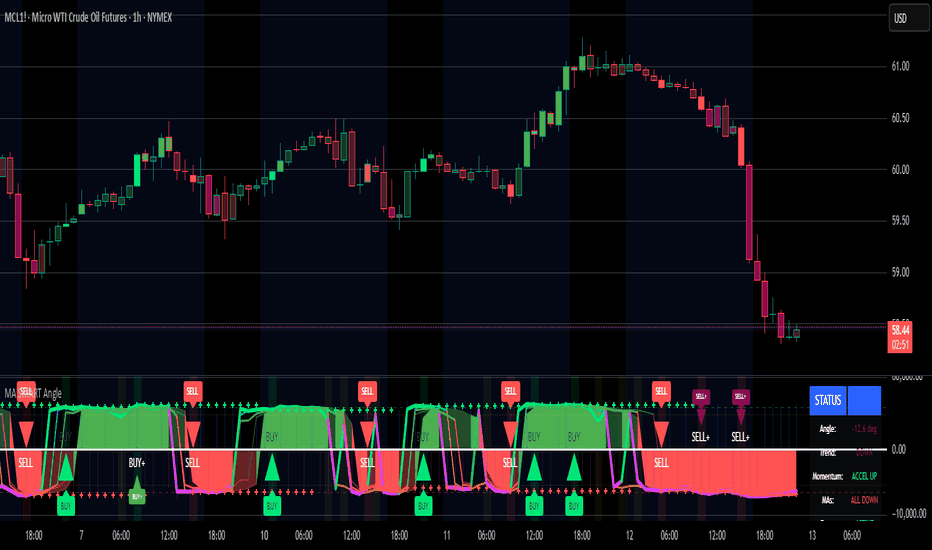This screenshot has width=932, height=550.
Task: Click the rightmost green BUY label box
Action: coord(574,506)
